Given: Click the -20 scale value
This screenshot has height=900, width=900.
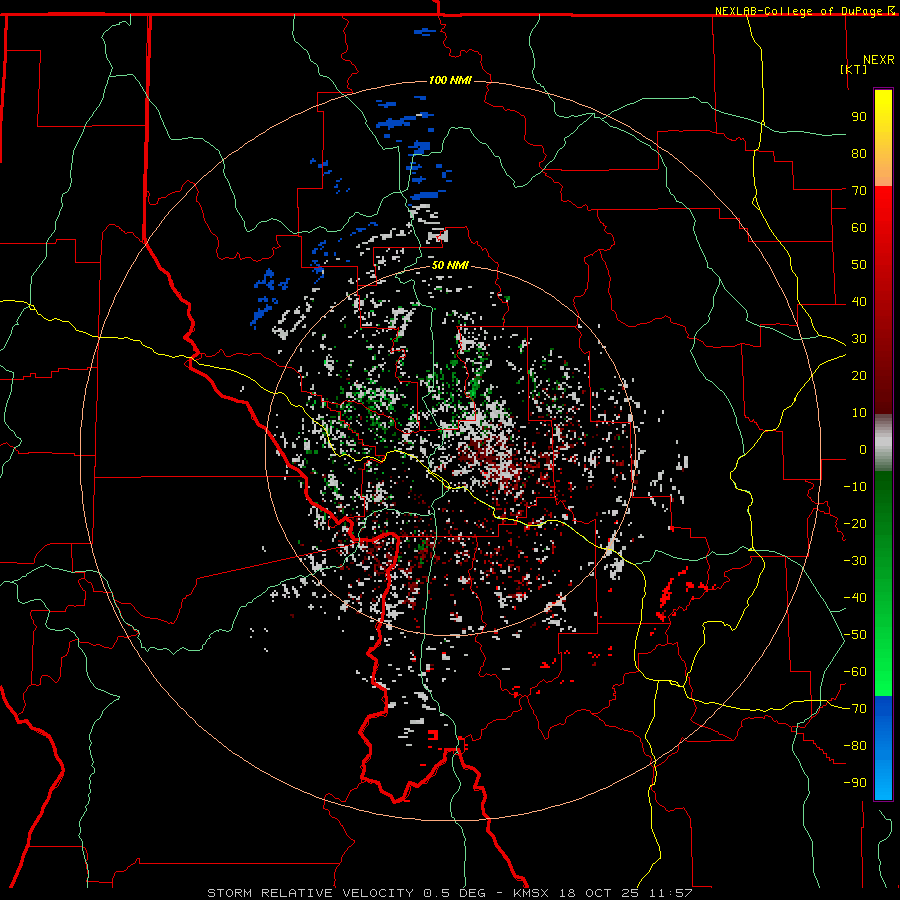Looking at the screenshot, I should coord(855,523).
